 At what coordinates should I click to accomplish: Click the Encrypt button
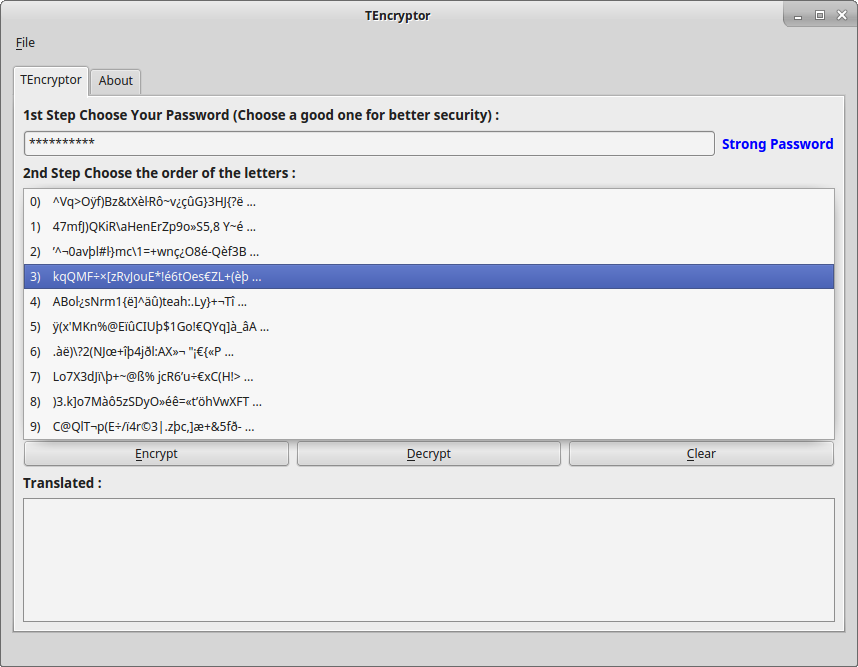156,454
